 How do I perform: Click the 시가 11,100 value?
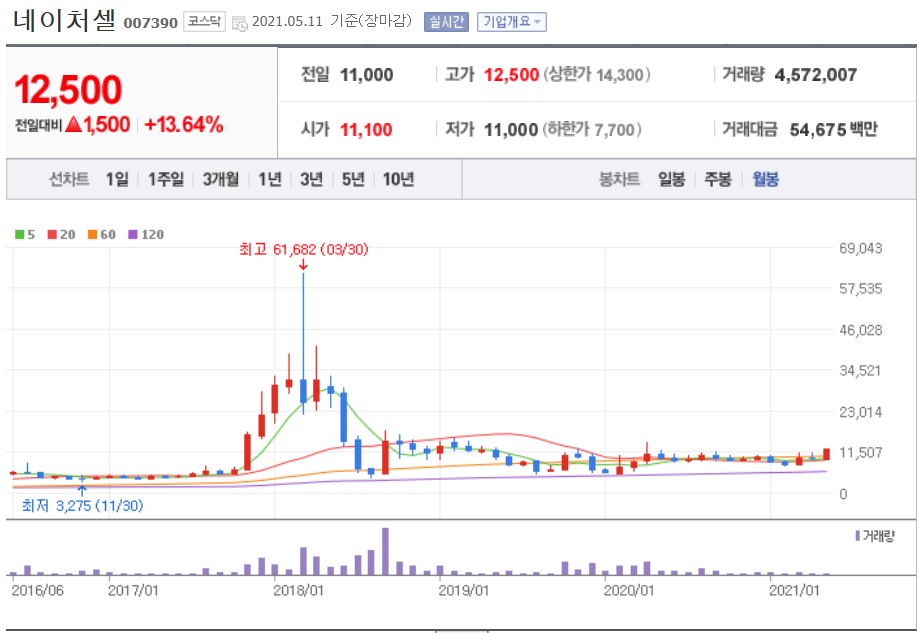(x=366, y=129)
